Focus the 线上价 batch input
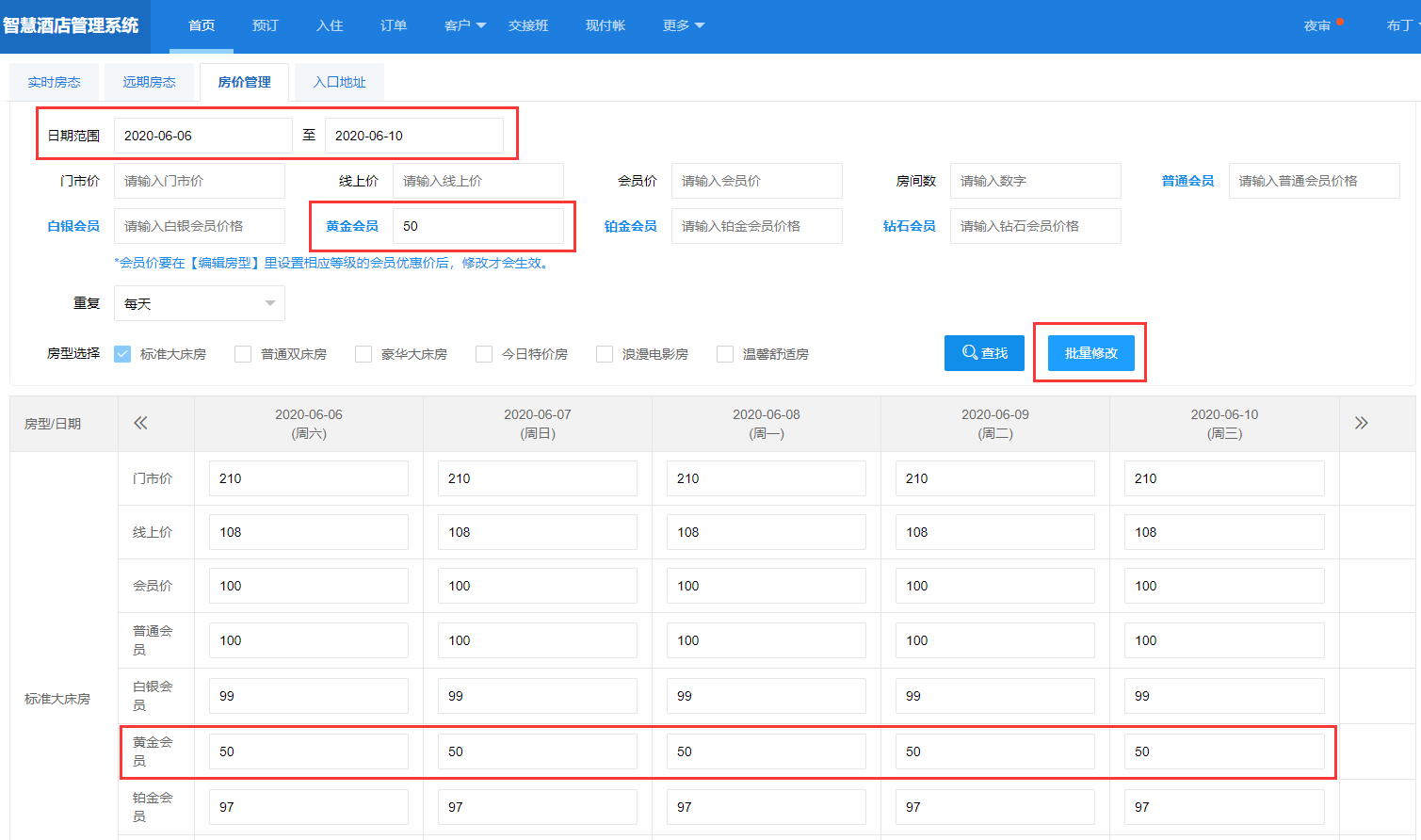 (478, 181)
